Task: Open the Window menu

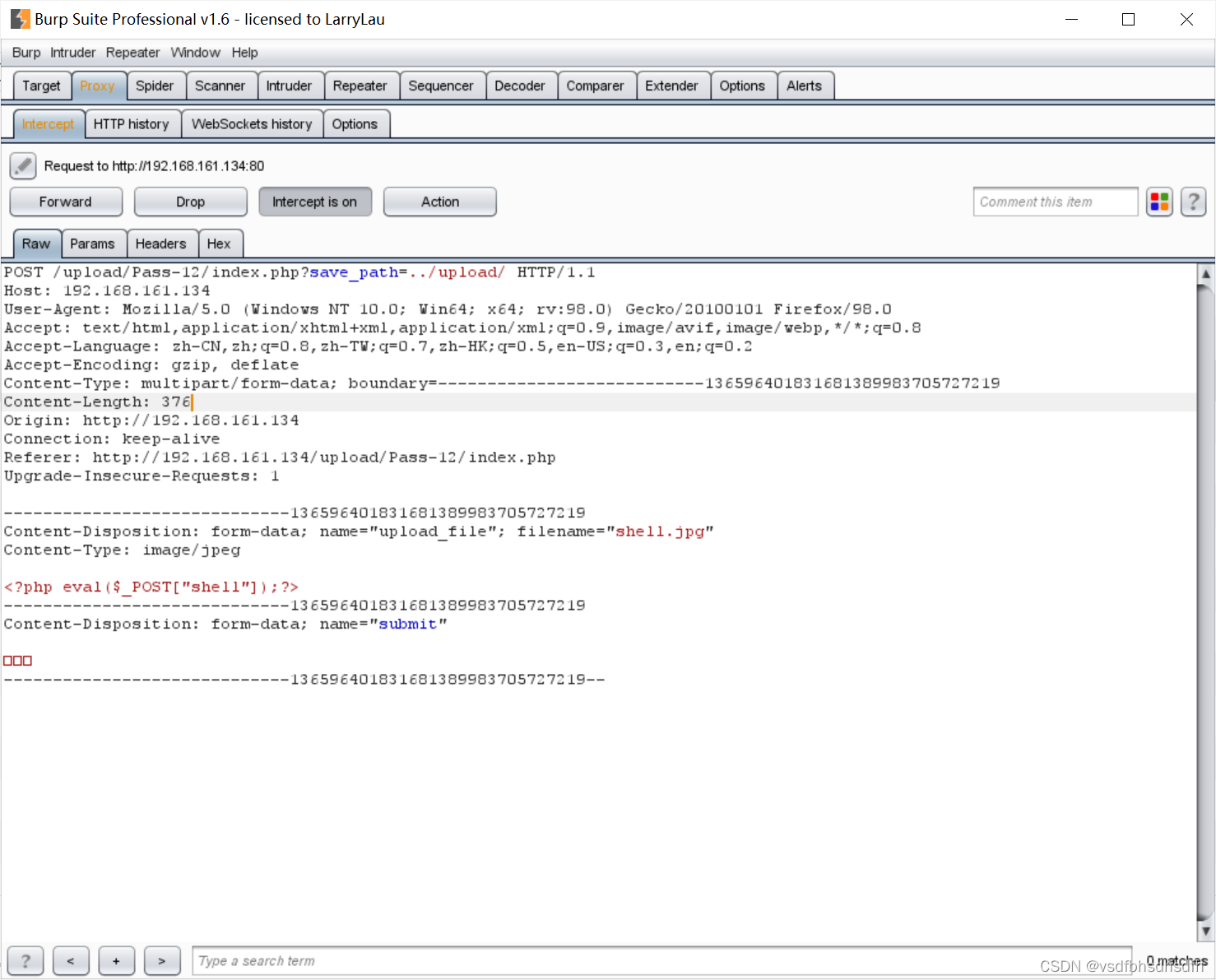Action: coord(196,53)
